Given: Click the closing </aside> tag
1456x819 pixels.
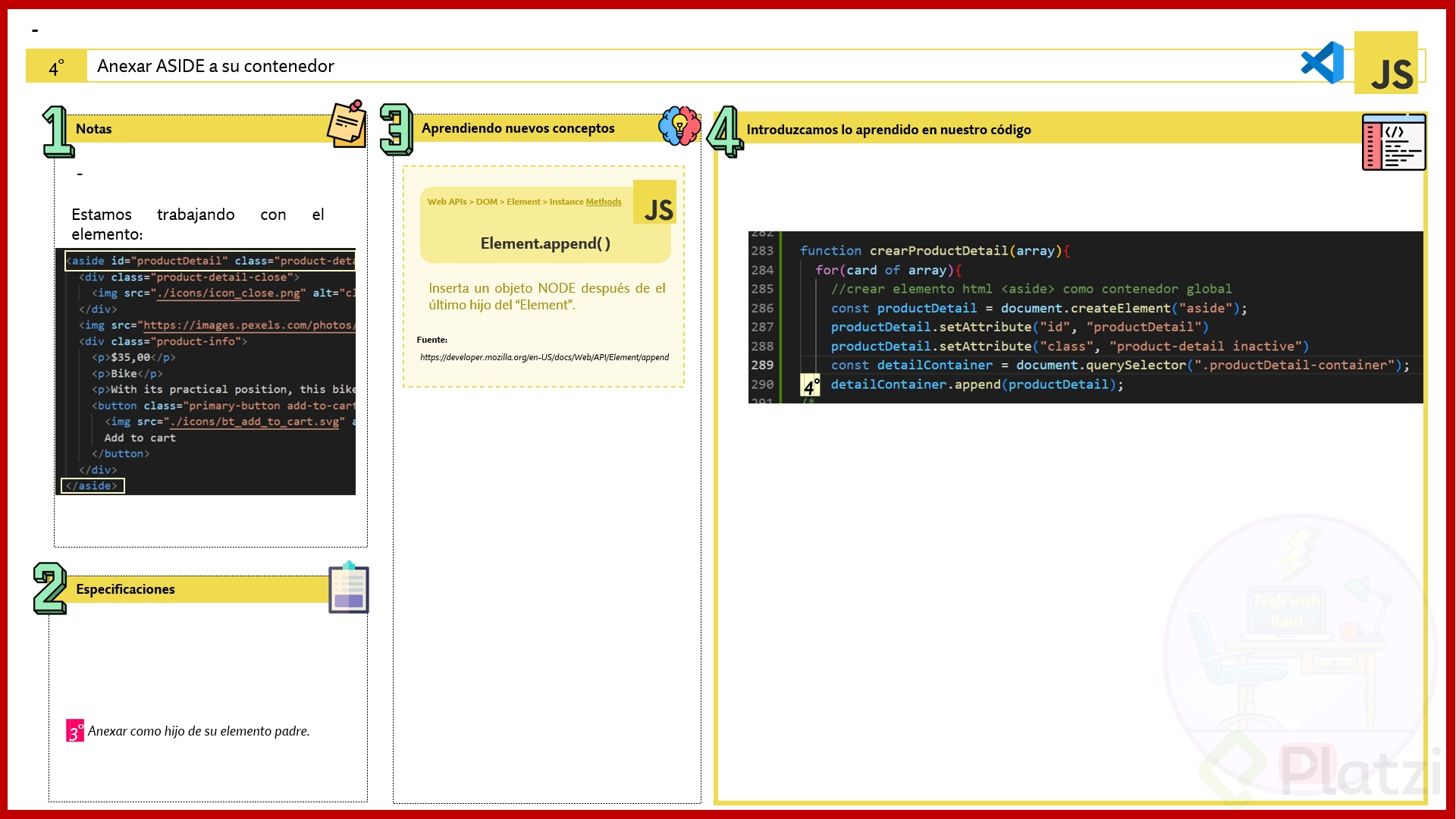Looking at the screenshot, I should tap(93, 486).
